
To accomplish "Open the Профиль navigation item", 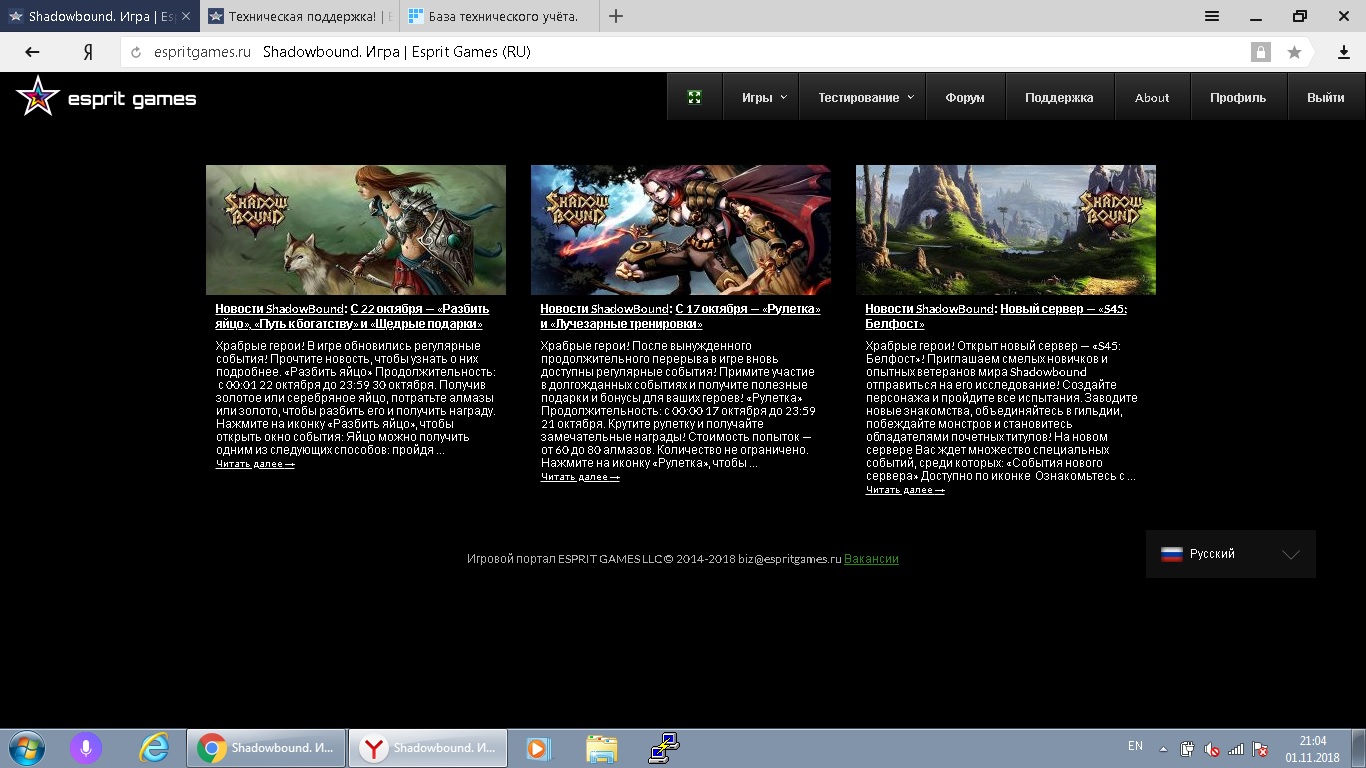I will click(x=1238, y=97).
